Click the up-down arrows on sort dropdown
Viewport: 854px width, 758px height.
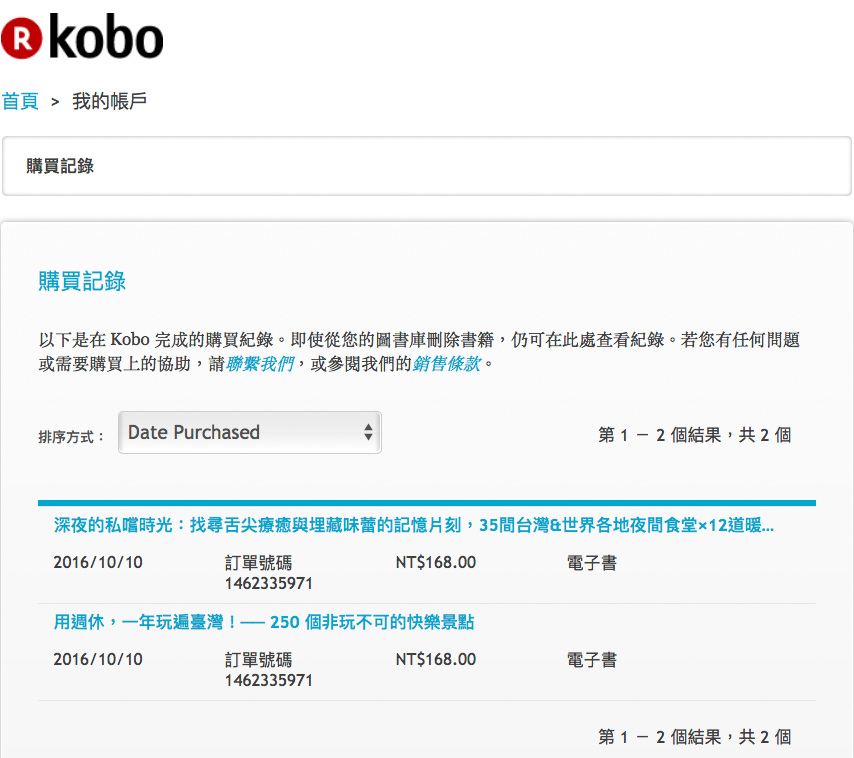click(368, 432)
